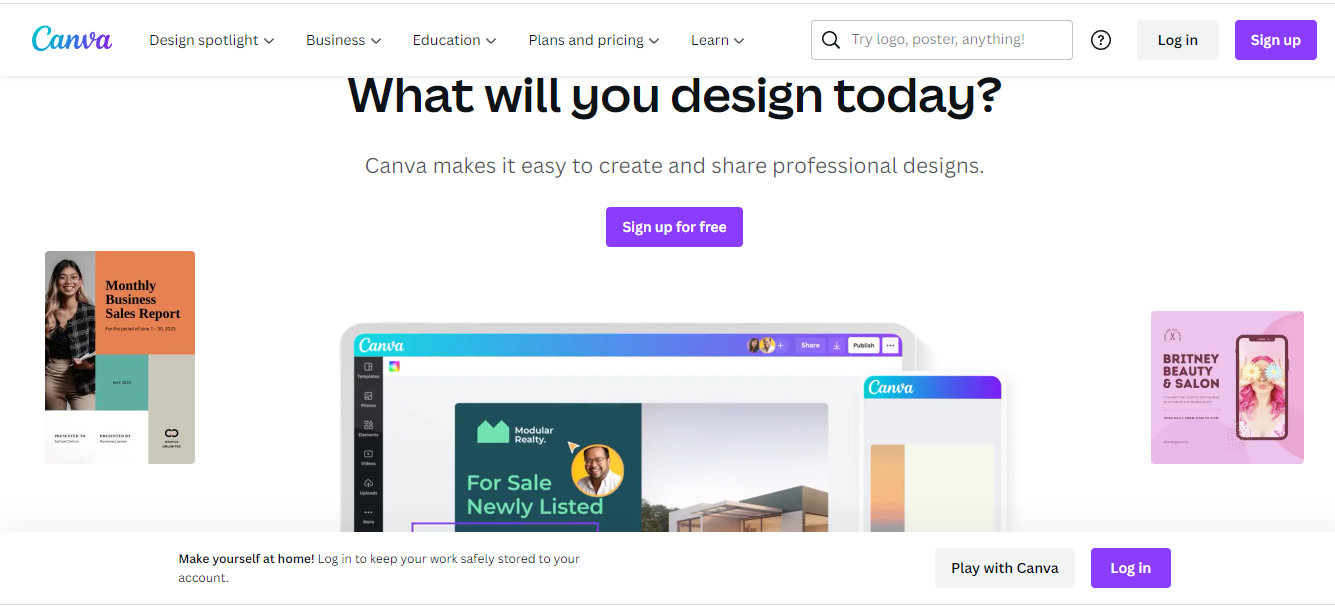This screenshot has width=1335, height=606.
Task: Open the Education dropdown
Action: [455, 40]
